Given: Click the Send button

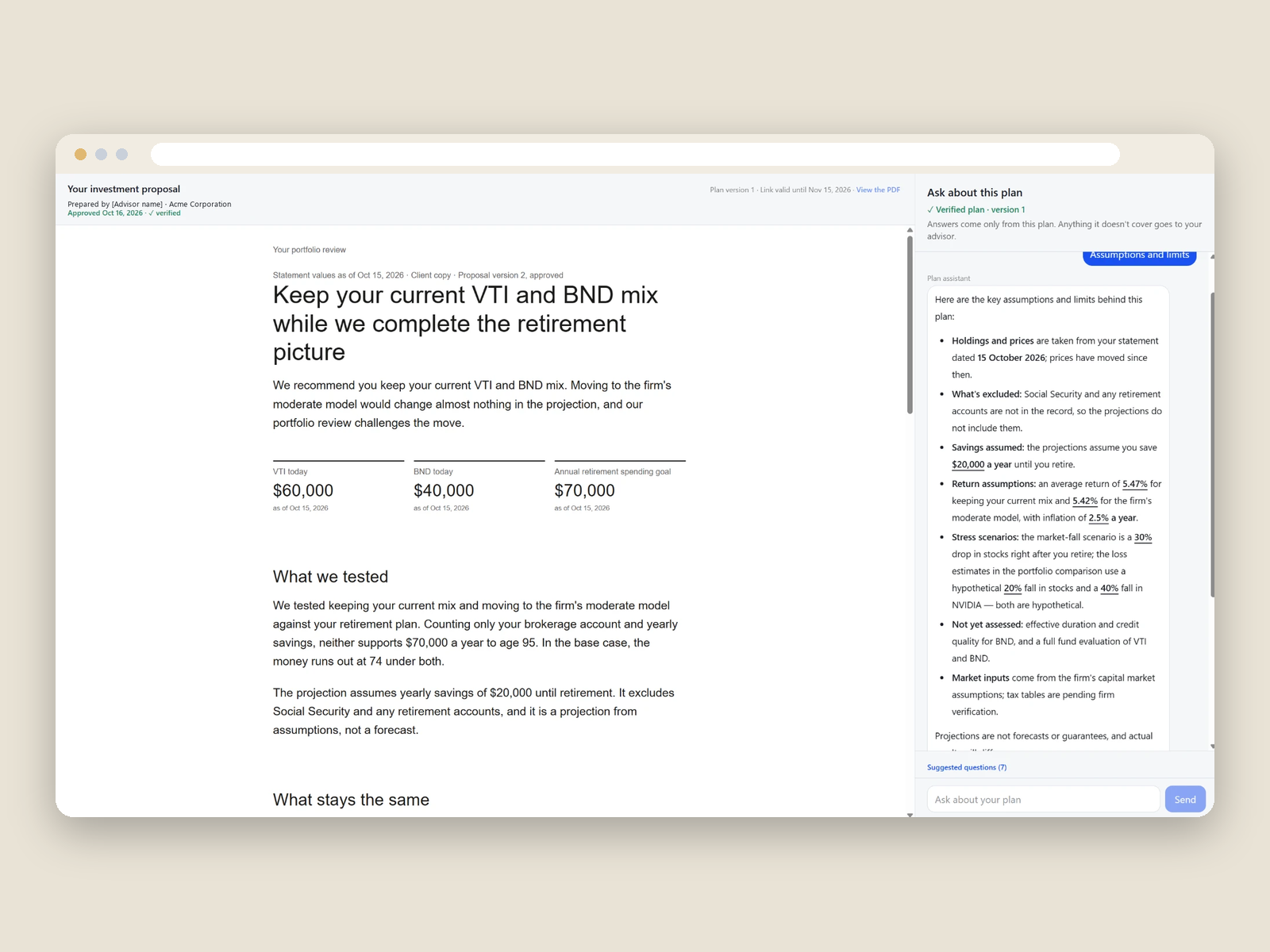Looking at the screenshot, I should [x=1185, y=799].
